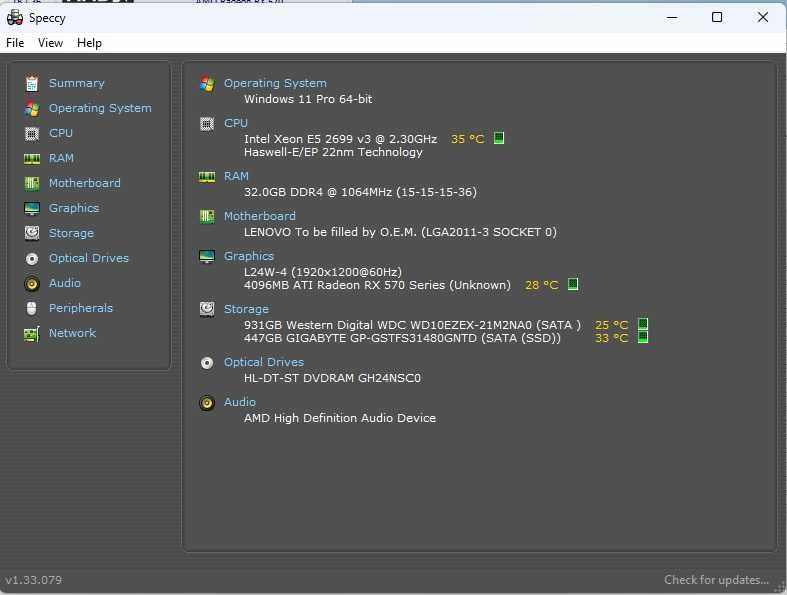Click HL-DT-ST DVDRAM GH24NSC0 text
This screenshot has width=787, height=595.
[x=332, y=379]
